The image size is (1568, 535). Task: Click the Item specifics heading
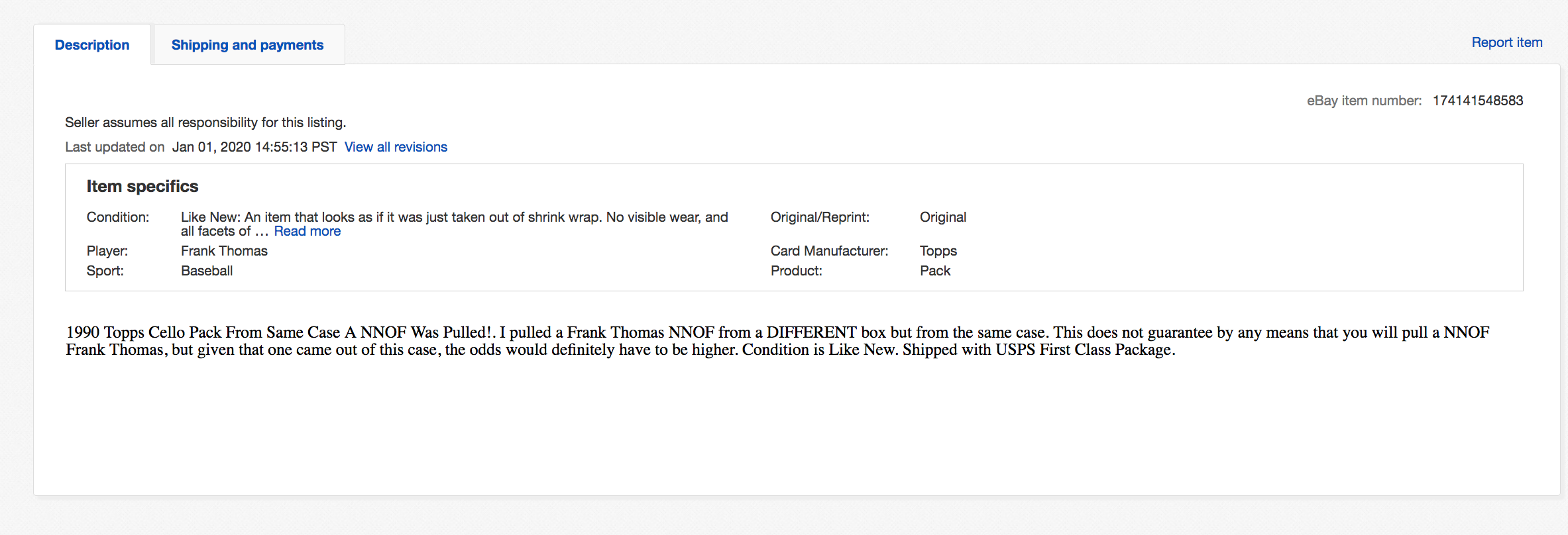(x=142, y=187)
